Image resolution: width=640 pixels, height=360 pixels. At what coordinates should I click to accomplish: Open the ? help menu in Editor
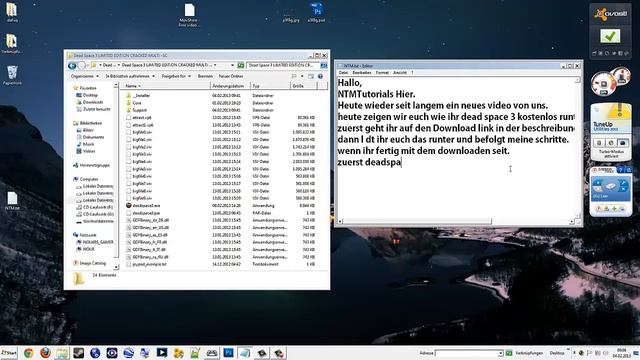point(412,73)
